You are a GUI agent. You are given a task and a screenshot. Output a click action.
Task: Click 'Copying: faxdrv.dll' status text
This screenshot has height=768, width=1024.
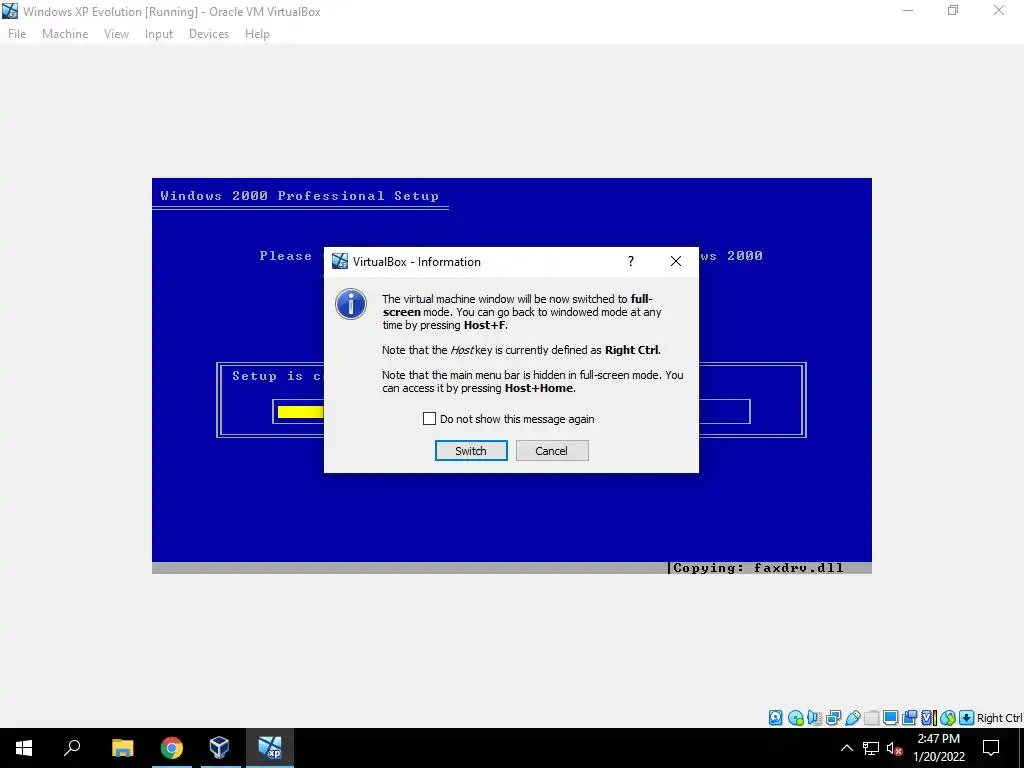(758, 568)
